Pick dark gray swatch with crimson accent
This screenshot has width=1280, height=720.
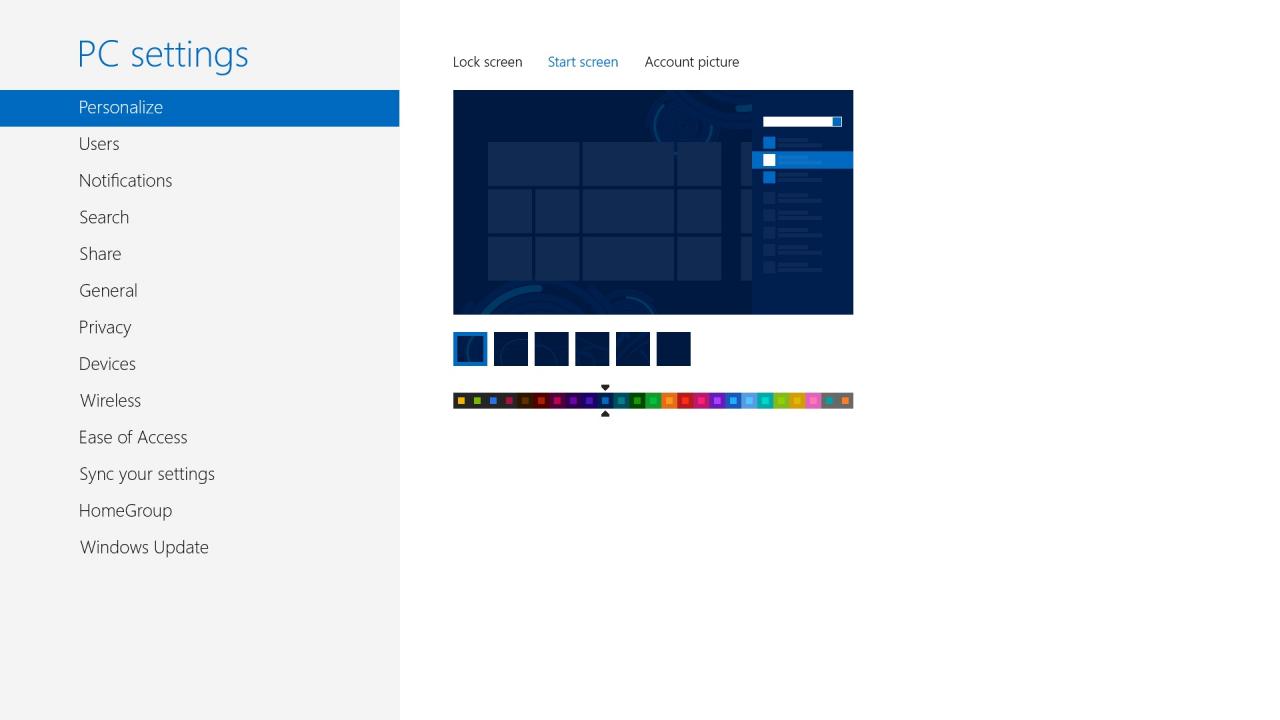[509, 401]
